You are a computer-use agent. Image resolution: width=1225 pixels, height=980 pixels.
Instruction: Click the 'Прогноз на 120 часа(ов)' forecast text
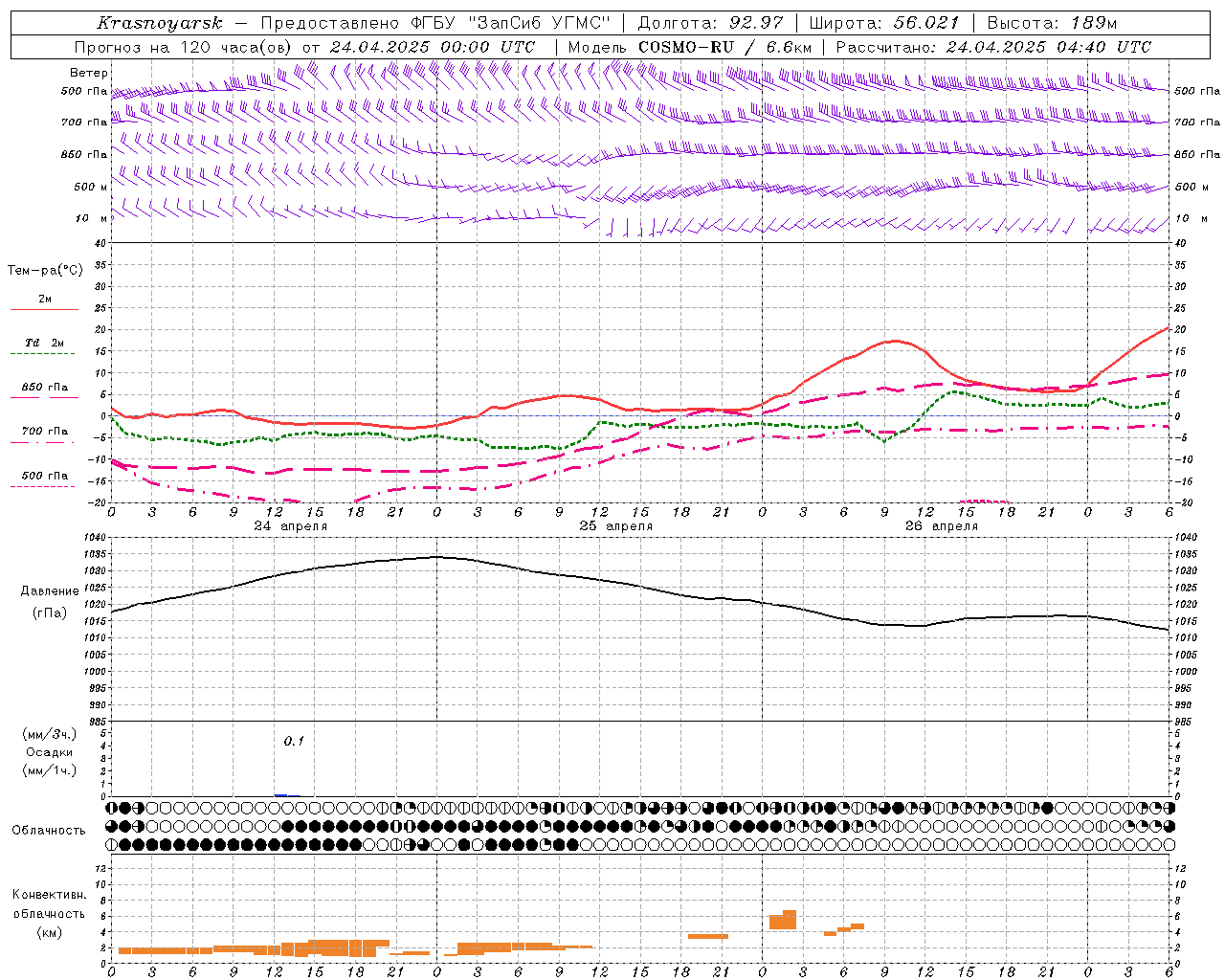pyautogui.click(x=184, y=47)
